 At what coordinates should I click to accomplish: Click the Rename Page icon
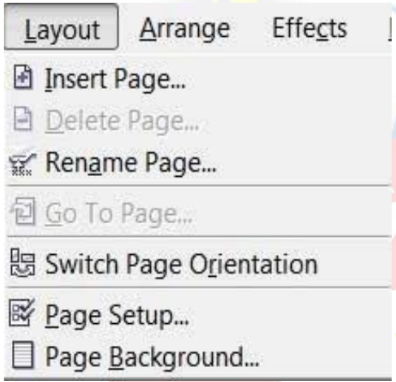(22, 163)
